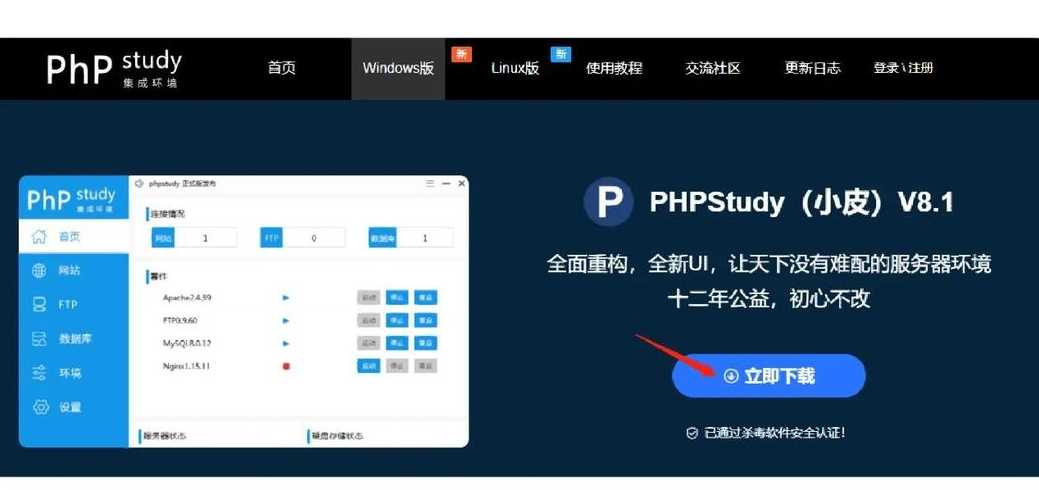This screenshot has height=490, width=1039.
Task: Stop MySQL8.0.12 with its 停止 button
Action: [398, 343]
